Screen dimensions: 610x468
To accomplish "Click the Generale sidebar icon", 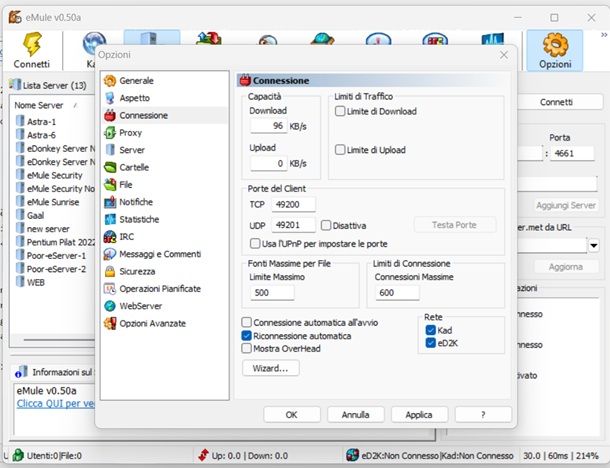I will [110, 81].
